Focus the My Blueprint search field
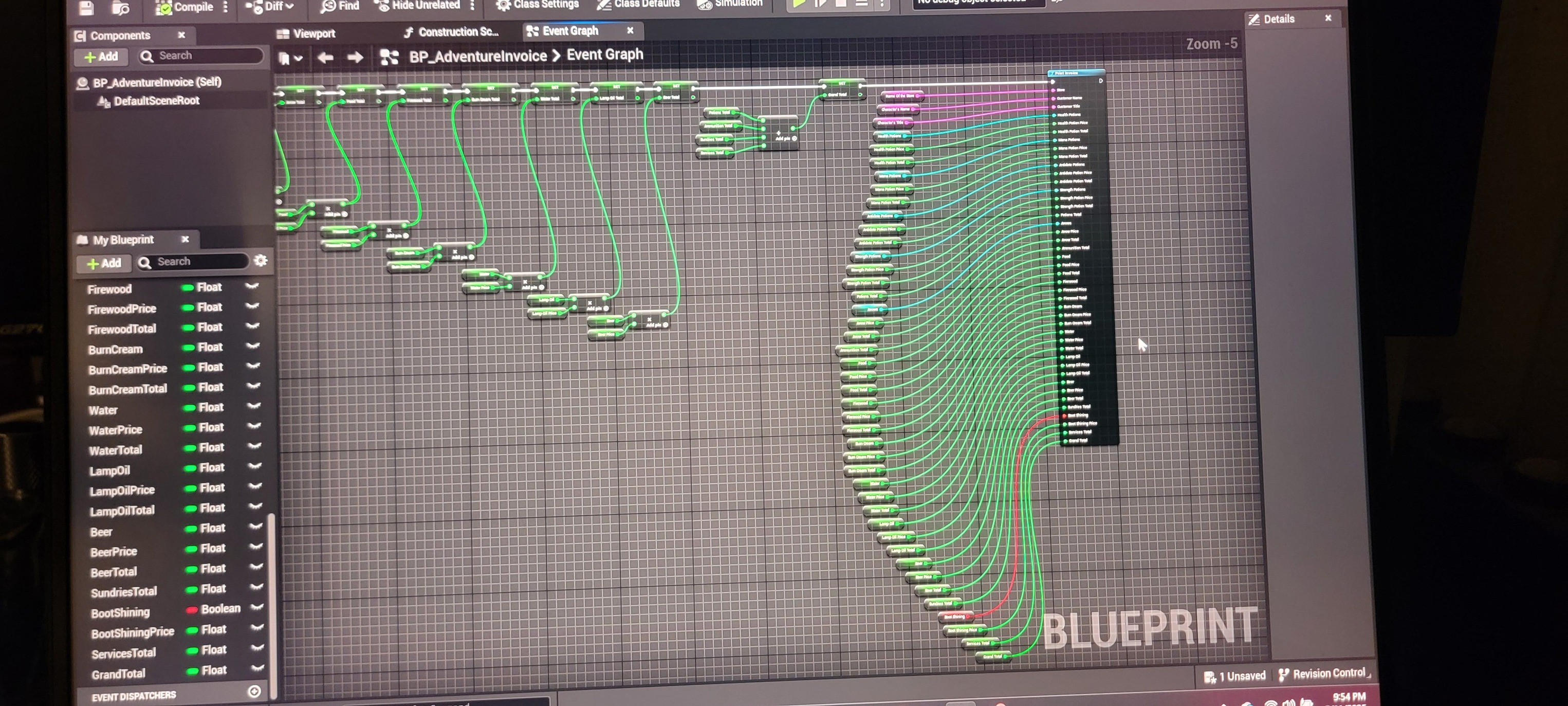This screenshot has width=1568, height=706. [x=192, y=262]
